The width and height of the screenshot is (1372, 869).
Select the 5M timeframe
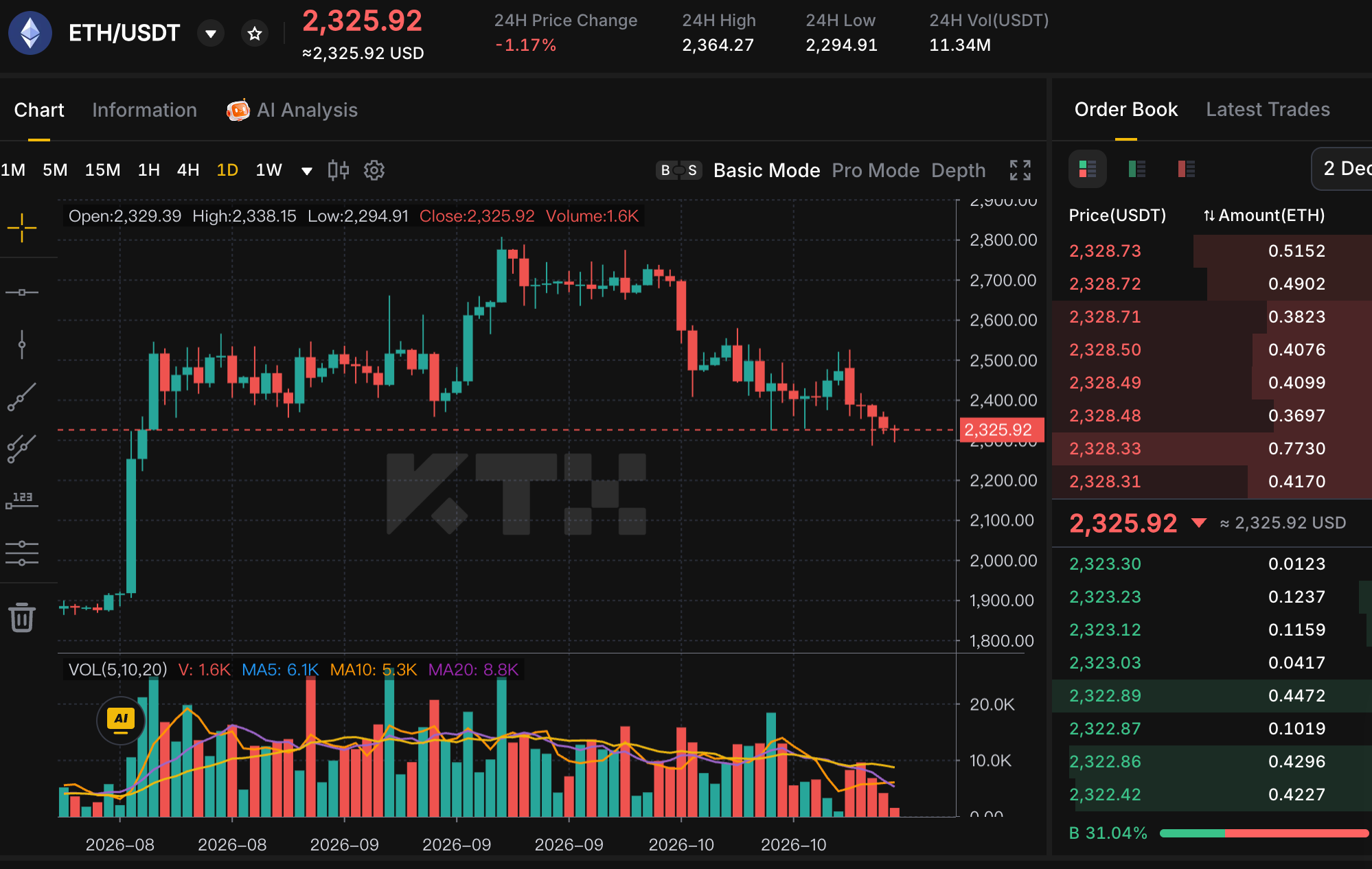(55, 170)
